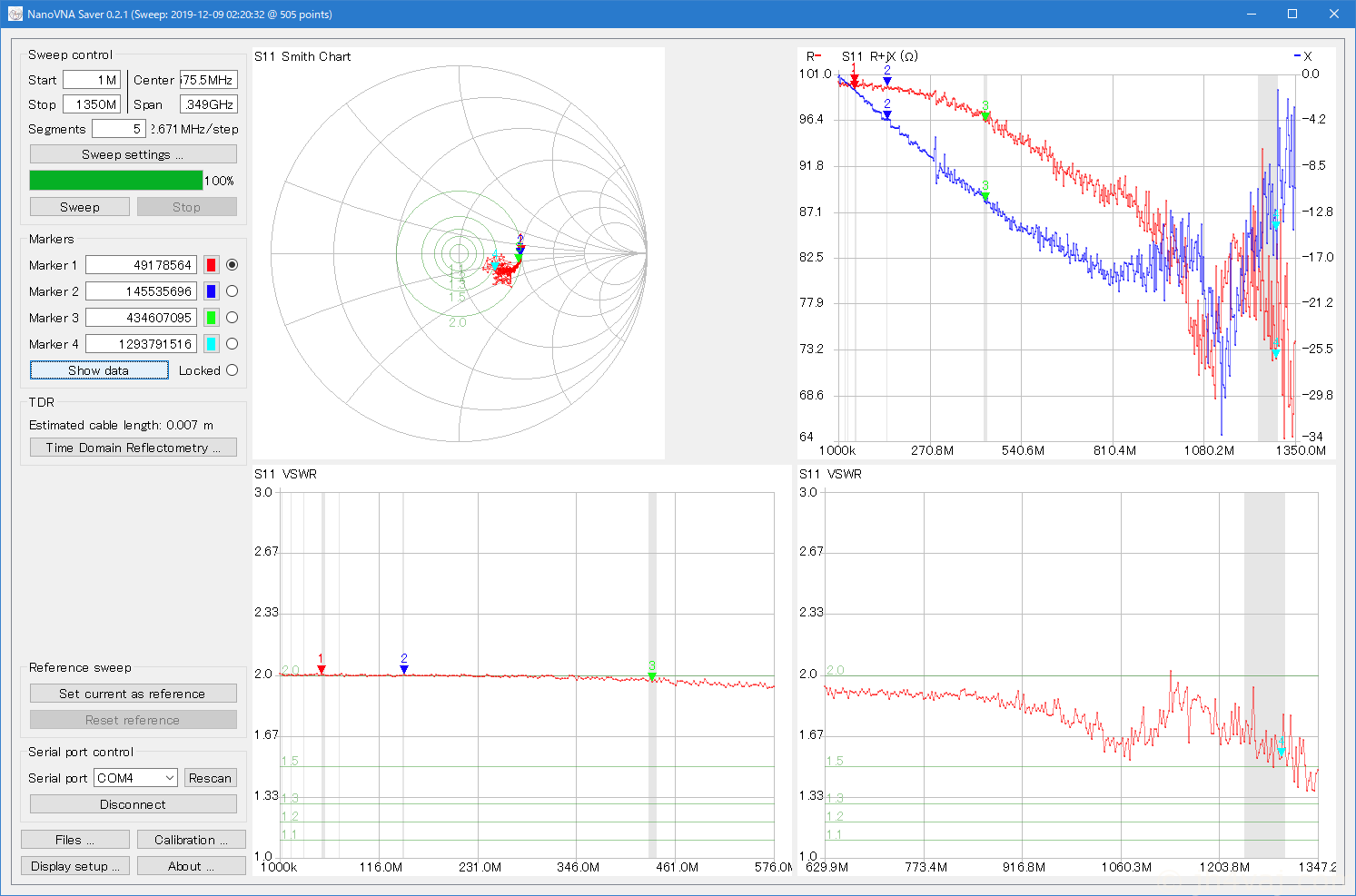Click the Span frequency field
Screen dimensions: 1356x896
pyautogui.click(x=209, y=104)
